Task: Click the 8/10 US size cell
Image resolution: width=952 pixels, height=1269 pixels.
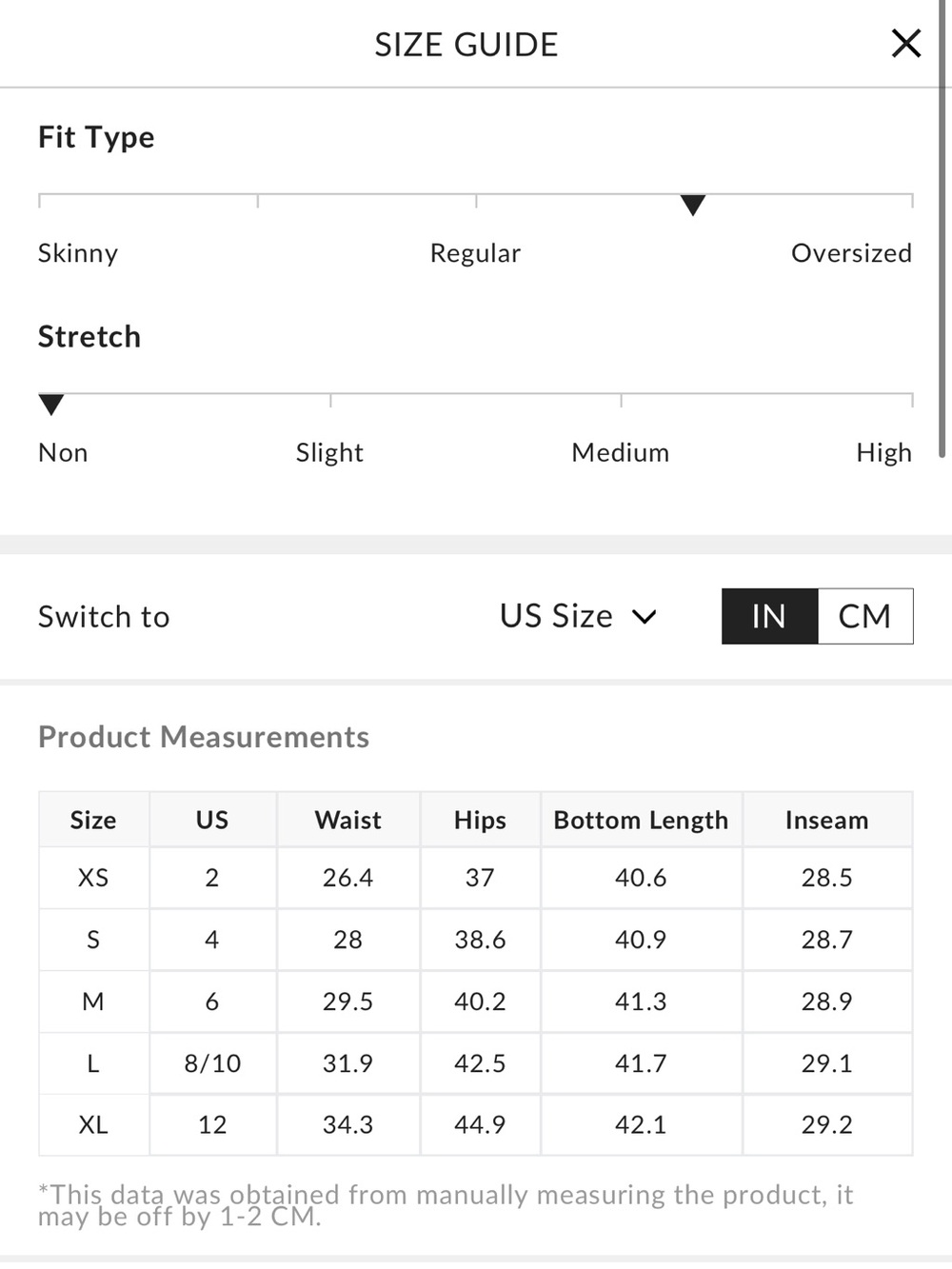Action: (212, 1063)
